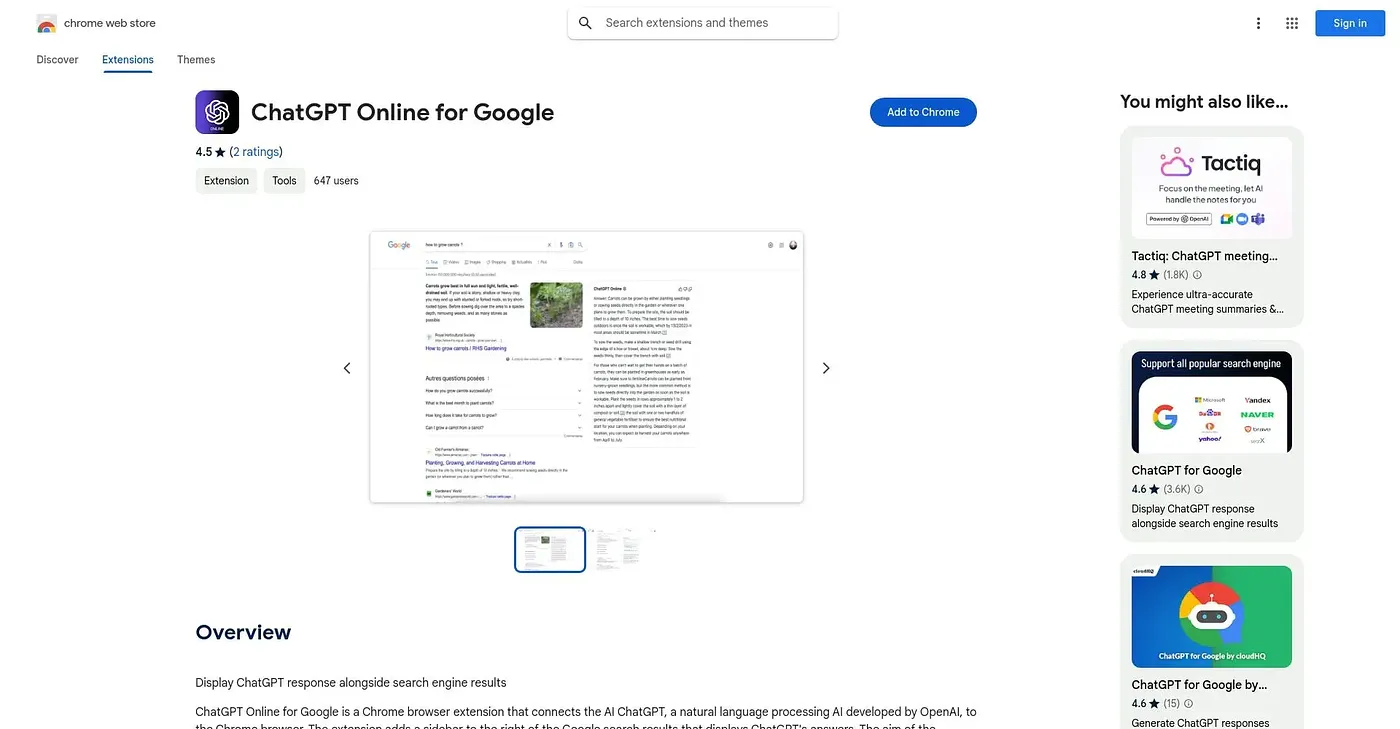The image size is (1400, 729).
Task: Show next screenshot with right arrow
Action: coord(826,368)
